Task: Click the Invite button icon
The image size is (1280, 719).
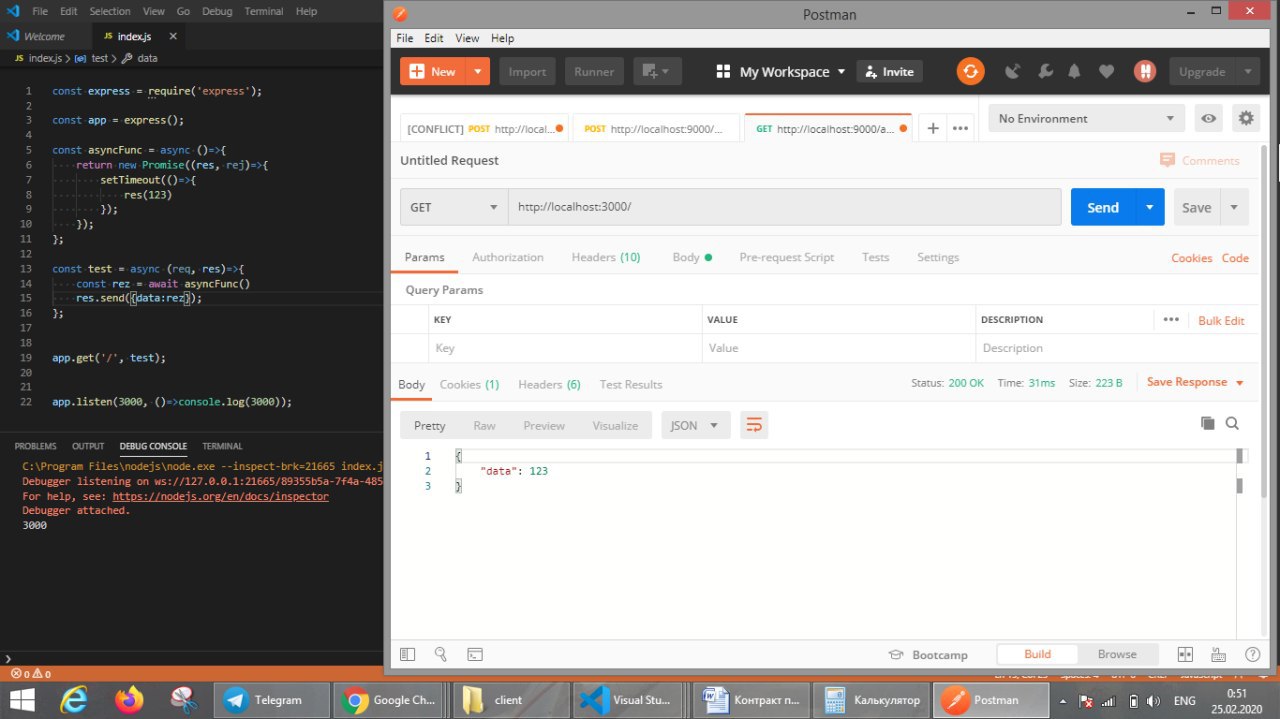Action: (x=870, y=71)
